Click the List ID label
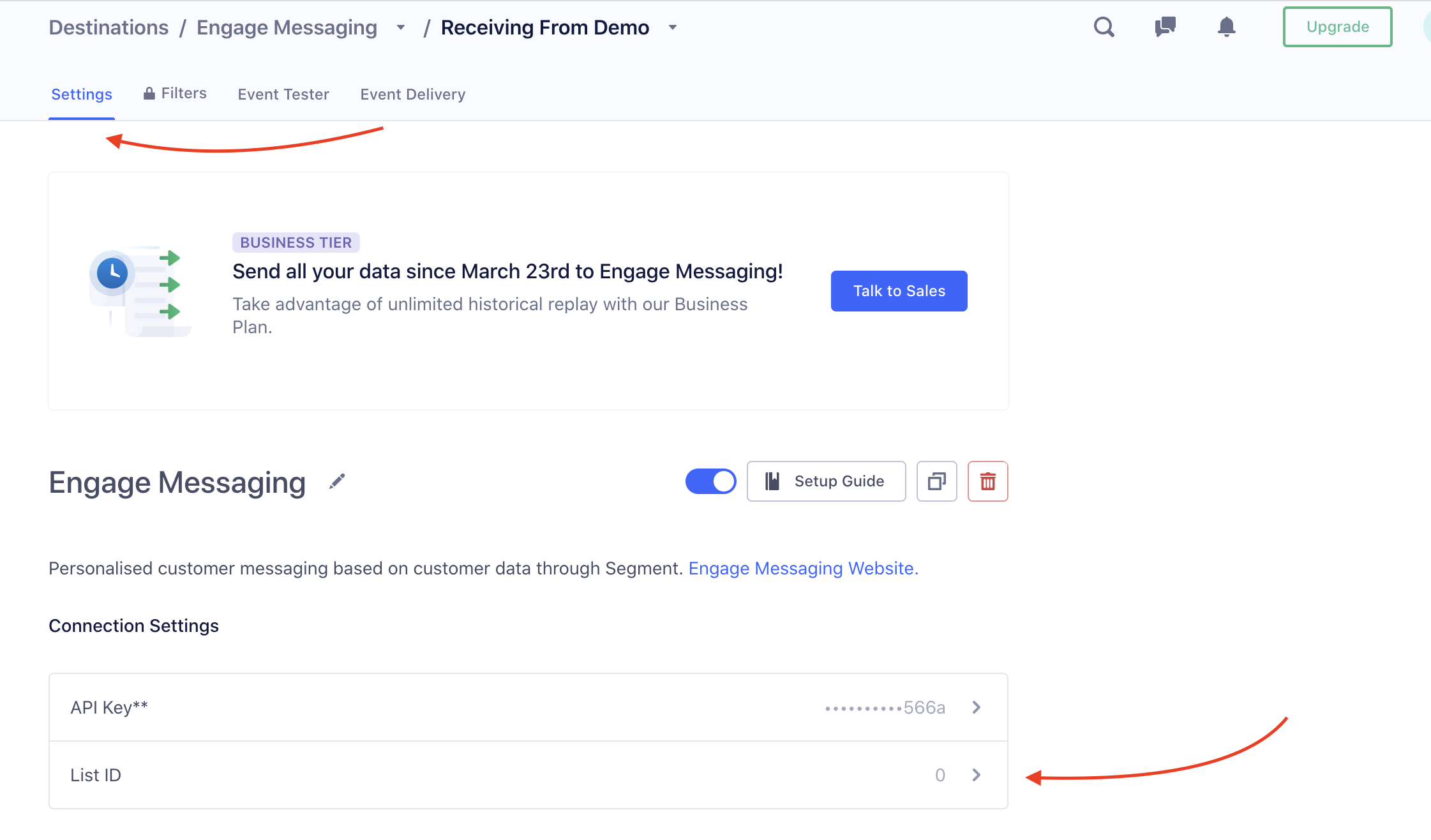 point(96,775)
